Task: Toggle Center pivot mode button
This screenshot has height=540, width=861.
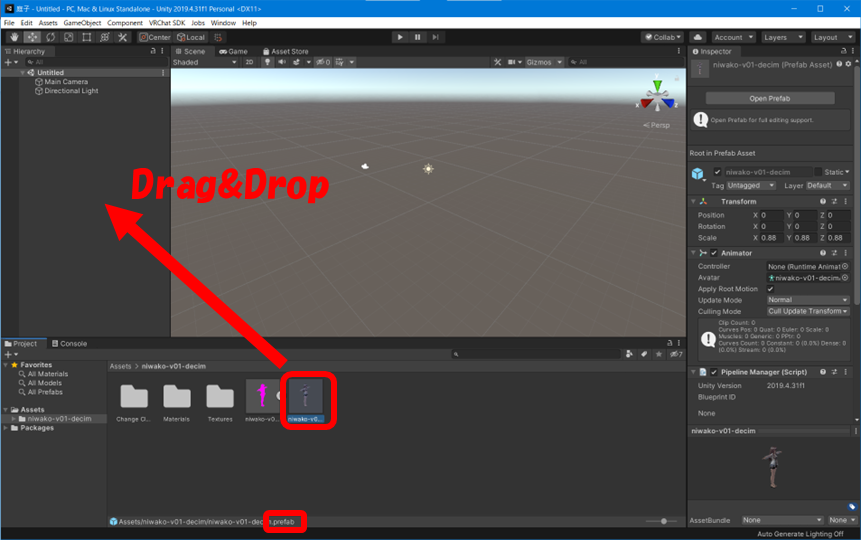Action: click(156, 37)
